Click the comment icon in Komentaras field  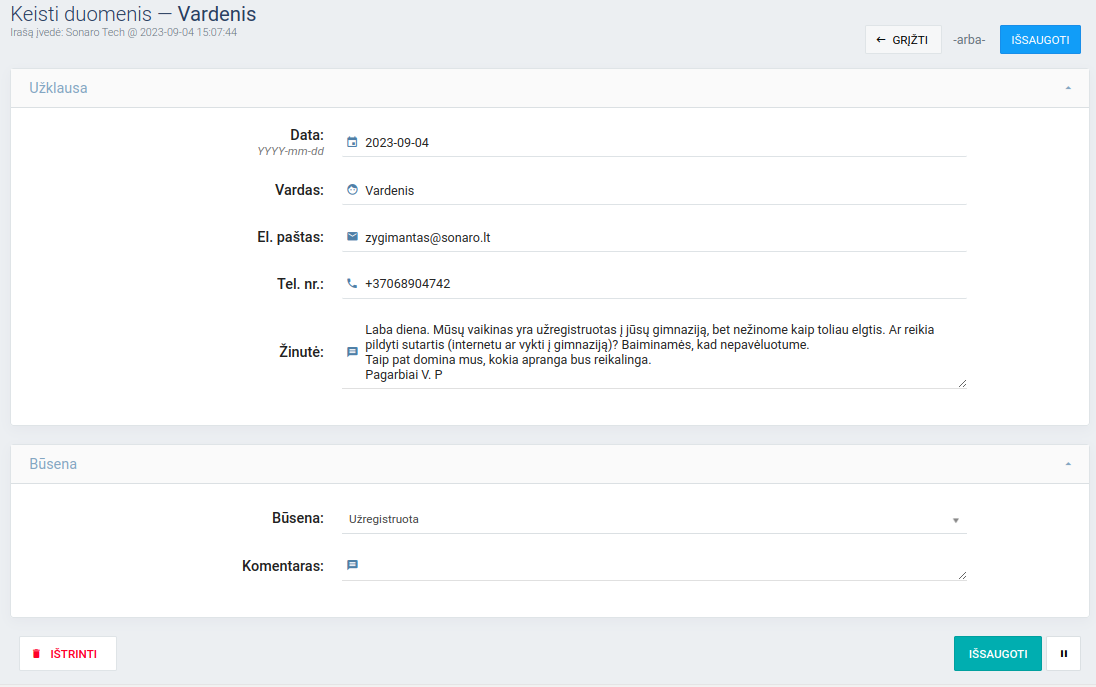pos(352,565)
